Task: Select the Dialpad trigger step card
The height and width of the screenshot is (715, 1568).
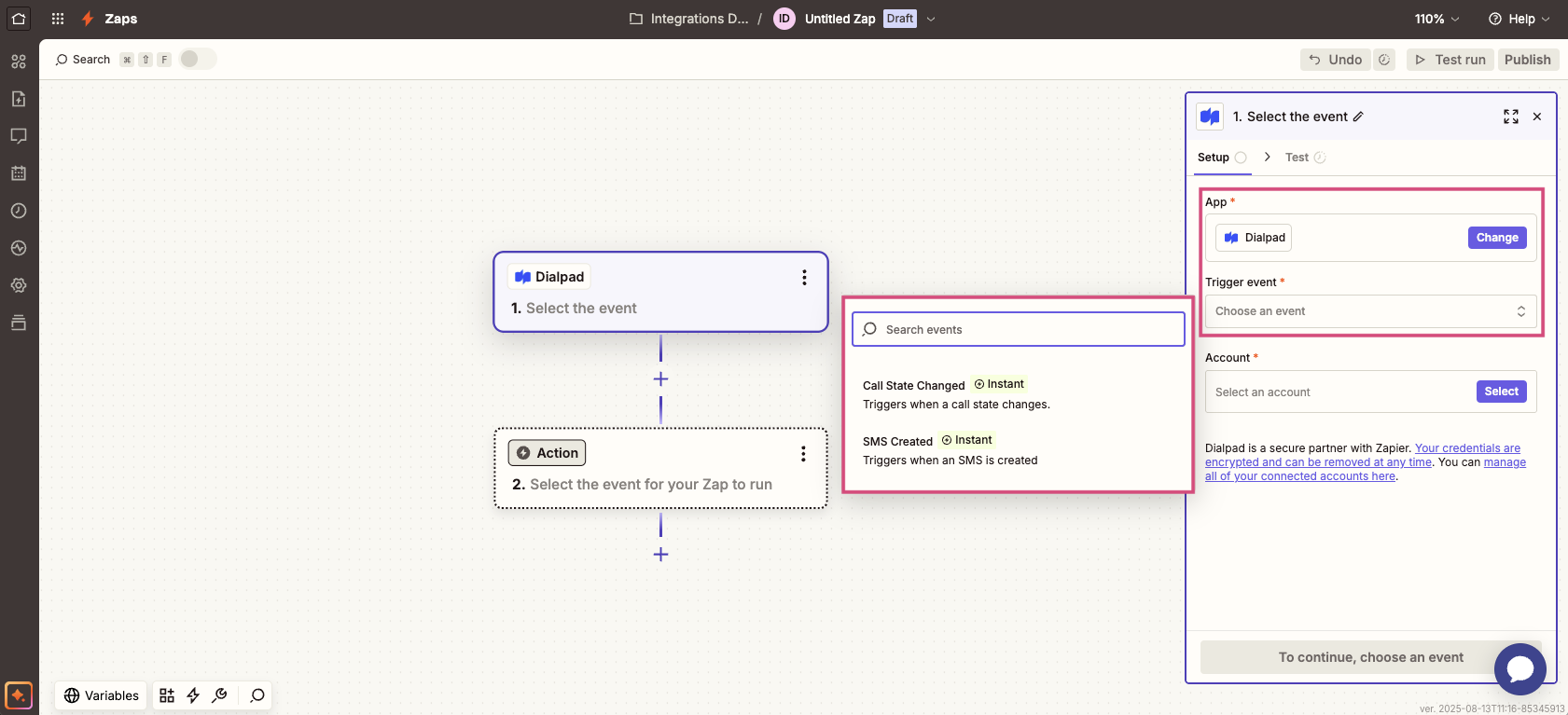Action: [660, 292]
